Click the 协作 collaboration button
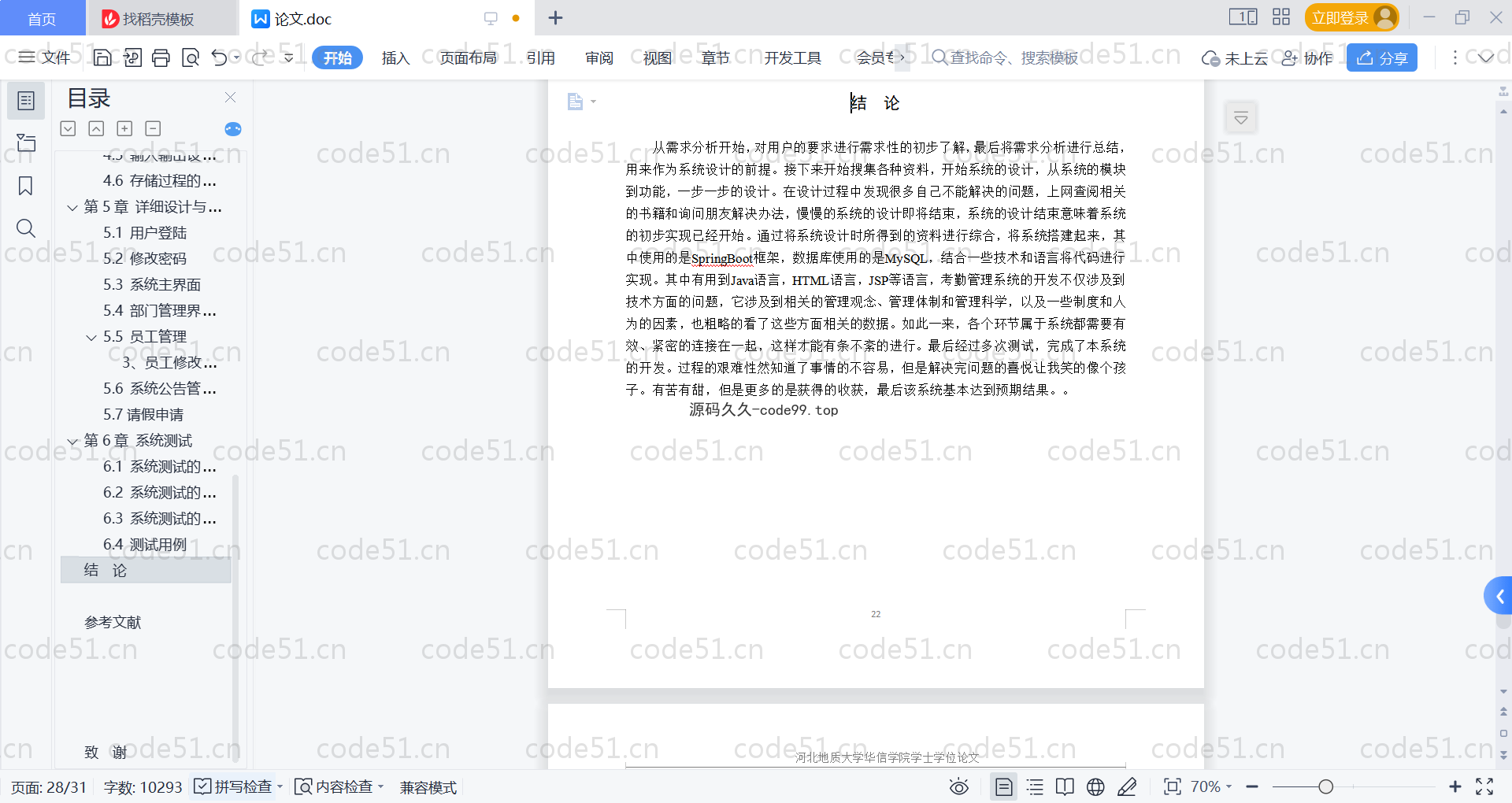 [x=1307, y=57]
